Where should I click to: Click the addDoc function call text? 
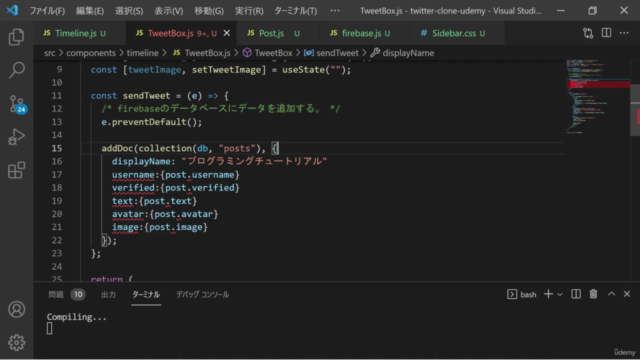coord(117,148)
